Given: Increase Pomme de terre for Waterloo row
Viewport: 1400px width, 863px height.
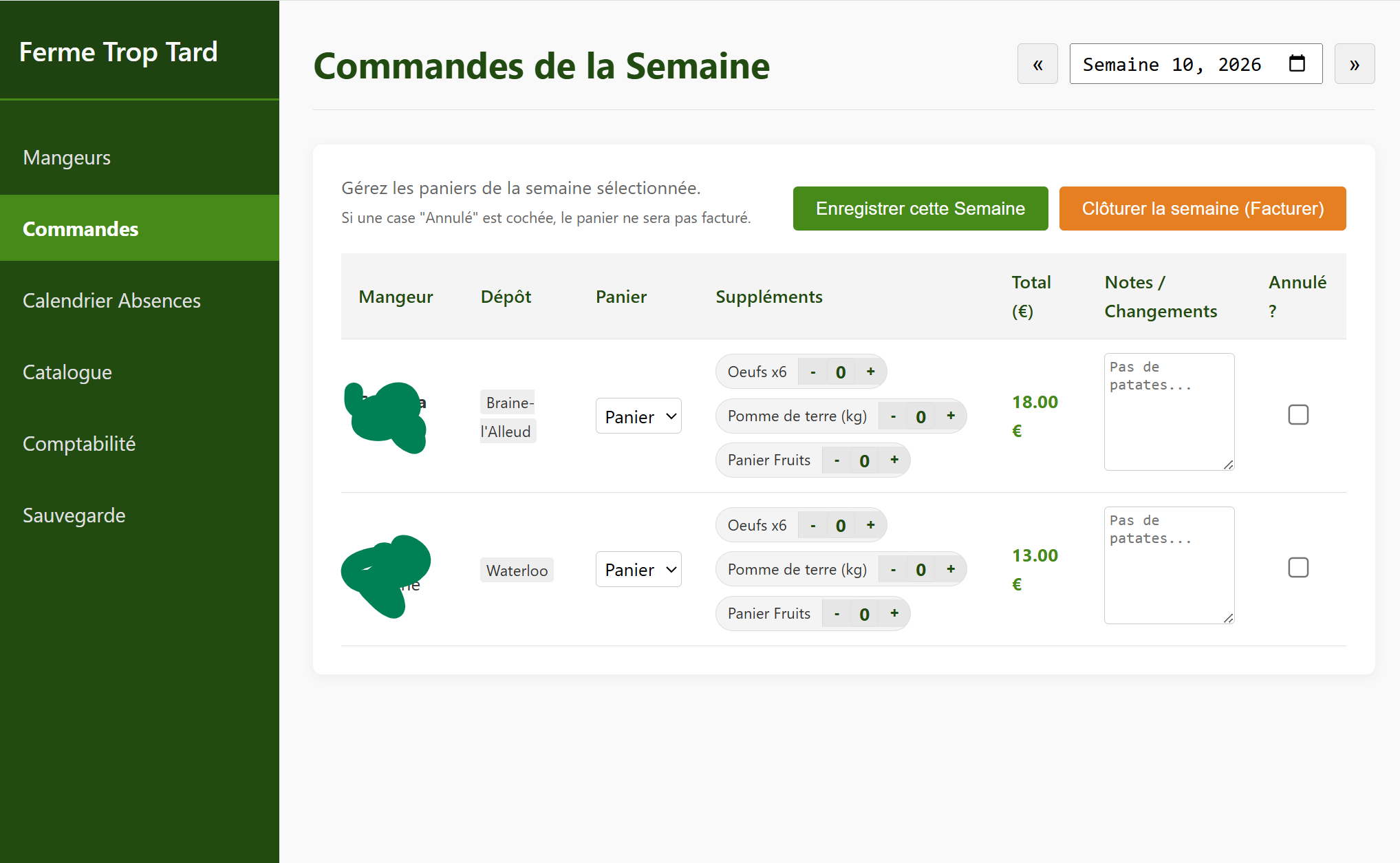Looking at the screenshot, I should click(951, 569).
